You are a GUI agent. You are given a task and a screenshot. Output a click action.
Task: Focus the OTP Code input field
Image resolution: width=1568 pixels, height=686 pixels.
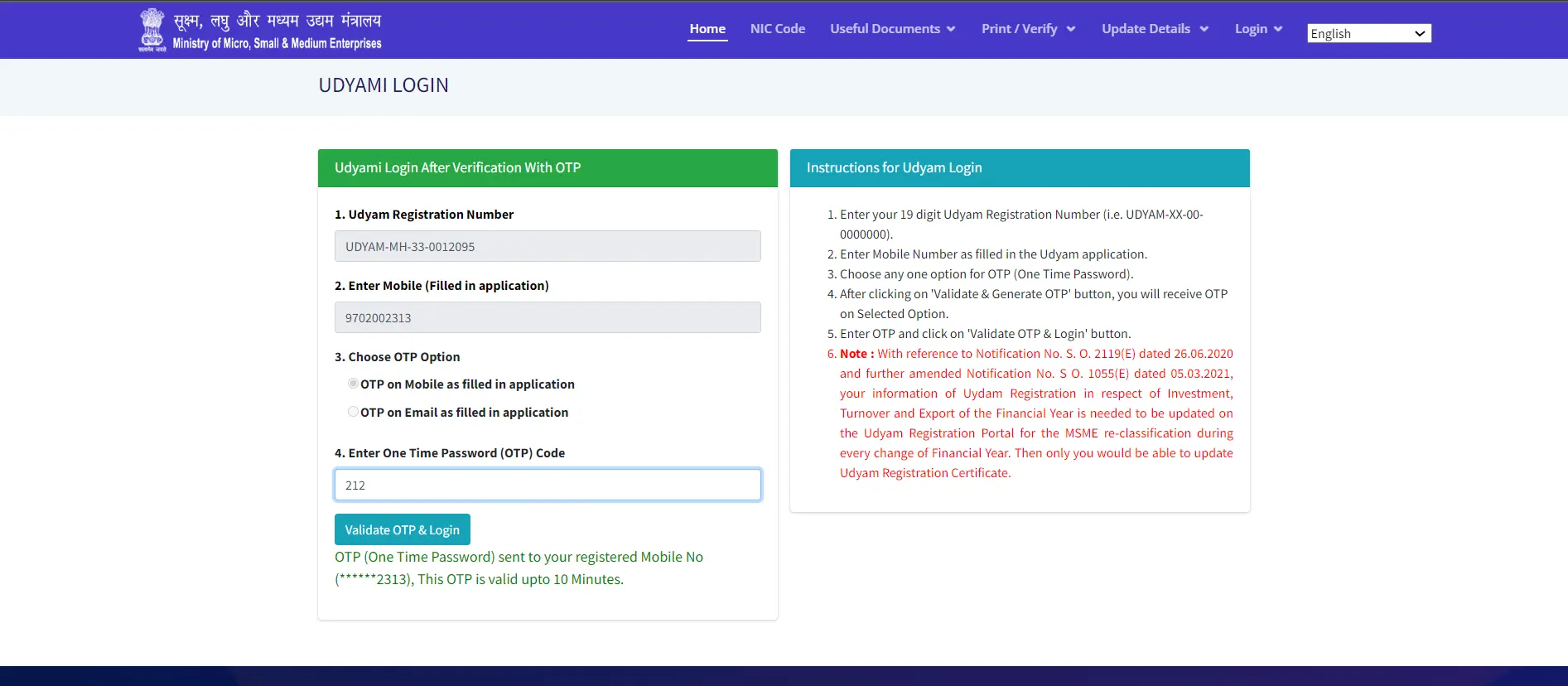tap(548, 485)
